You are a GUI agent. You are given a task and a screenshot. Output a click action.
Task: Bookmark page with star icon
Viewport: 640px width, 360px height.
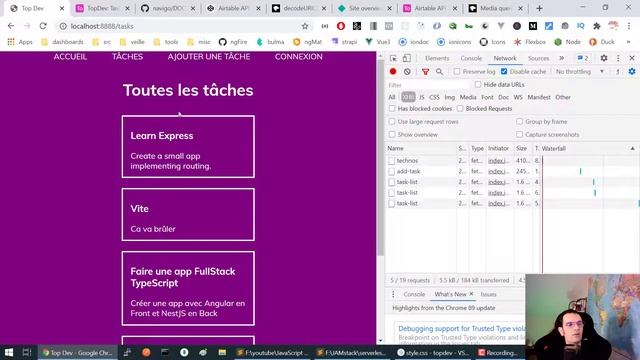point(305,26)
